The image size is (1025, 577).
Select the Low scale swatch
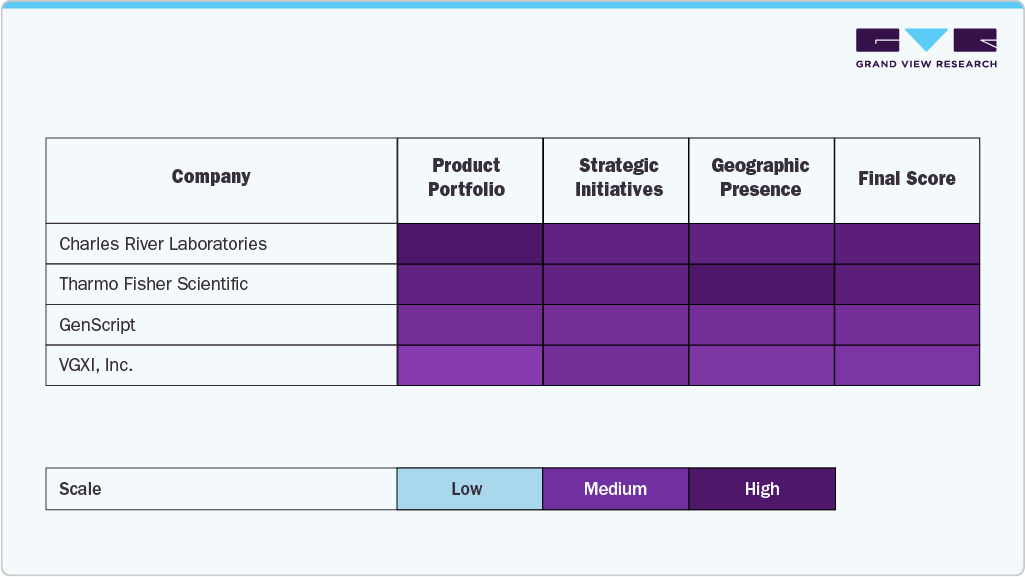[x=469, y=489]
